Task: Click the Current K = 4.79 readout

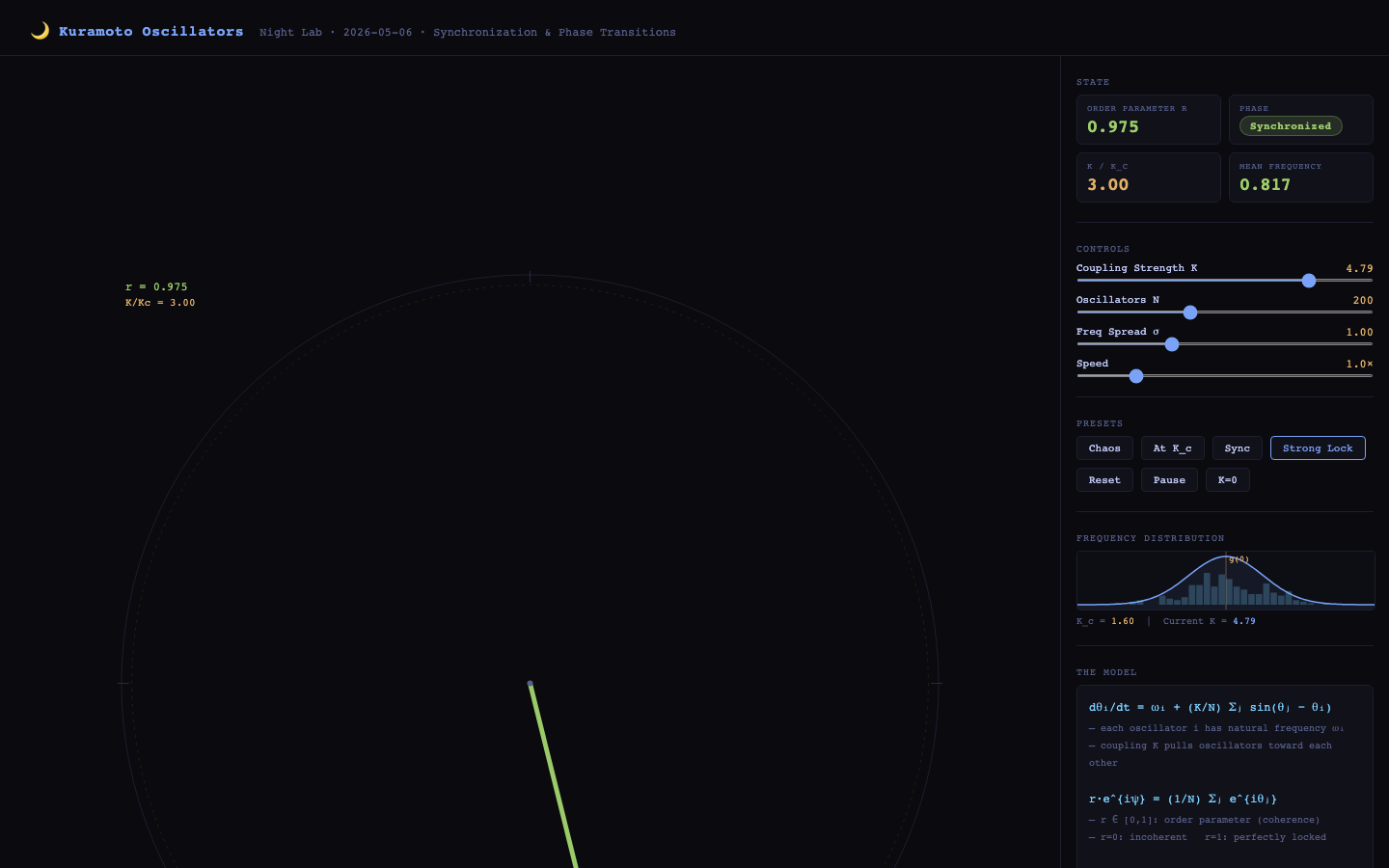Action: [1210, 621]
